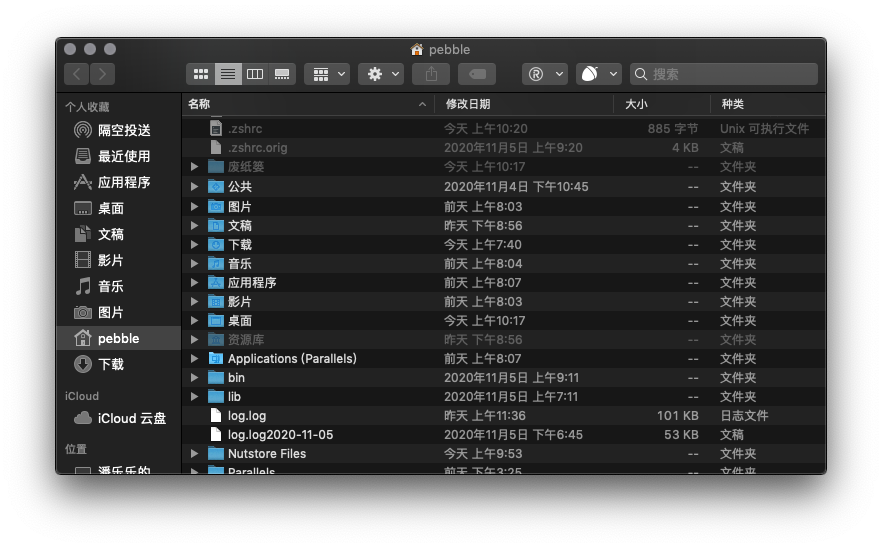Select the bin folder name
This screenshot has height=548, width=882.
pyautogui.click(x=236, y=378)
